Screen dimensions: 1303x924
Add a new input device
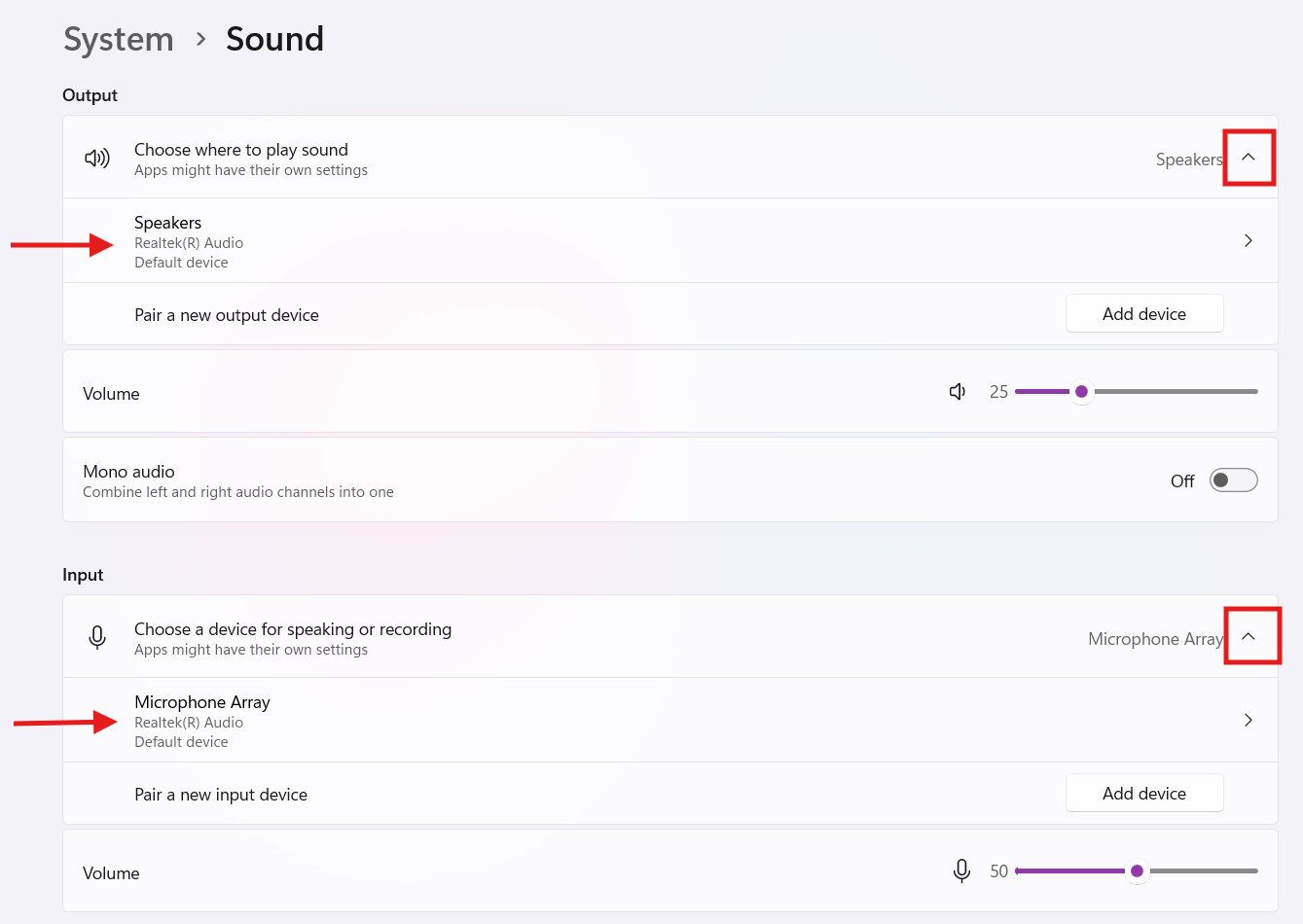pyautogui.click(x=1143, y=793)
